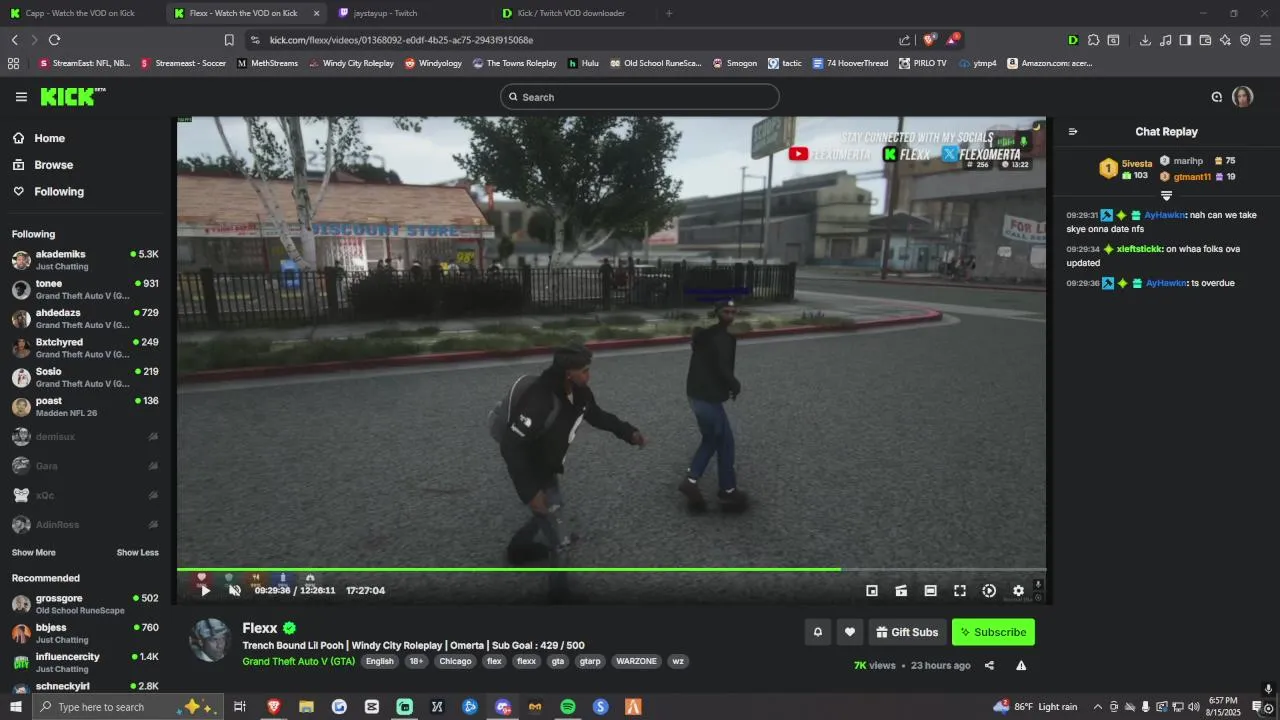Viewport: 1280px width, 720px height.
Task: Click the Gift Subs button
Action: coord(907,632)
